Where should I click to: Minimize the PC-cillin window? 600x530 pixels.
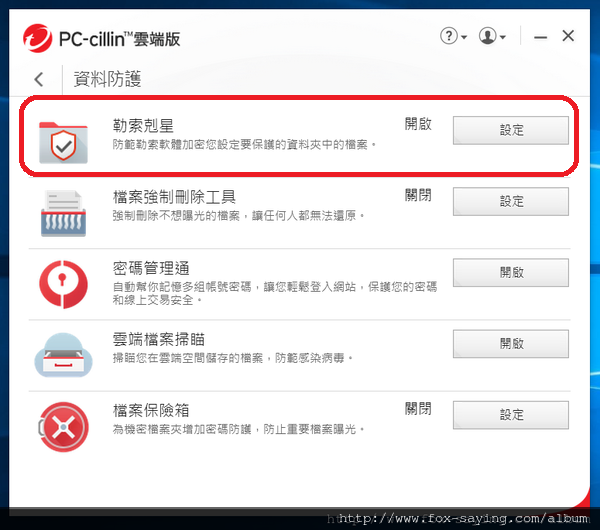[x=540, y=37]
